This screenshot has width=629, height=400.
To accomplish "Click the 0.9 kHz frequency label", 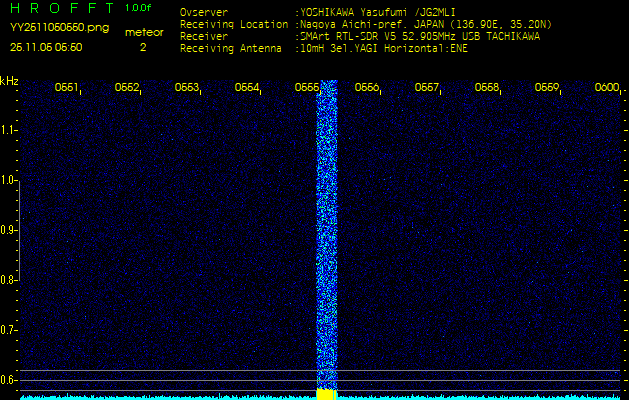I will tap(8, 230).
